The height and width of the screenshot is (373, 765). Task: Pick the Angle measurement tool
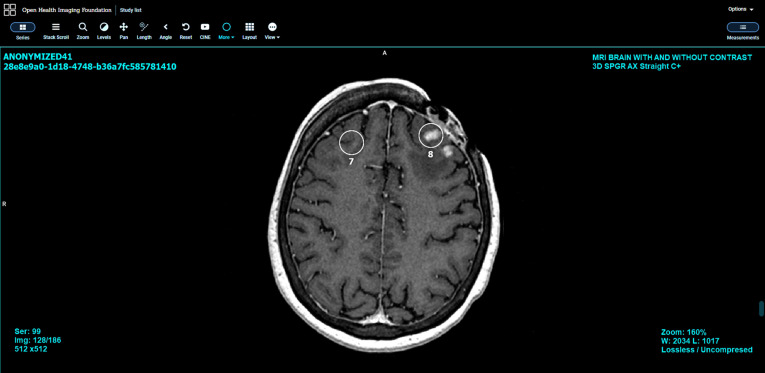pyautogui.click(x=166, y=31)
